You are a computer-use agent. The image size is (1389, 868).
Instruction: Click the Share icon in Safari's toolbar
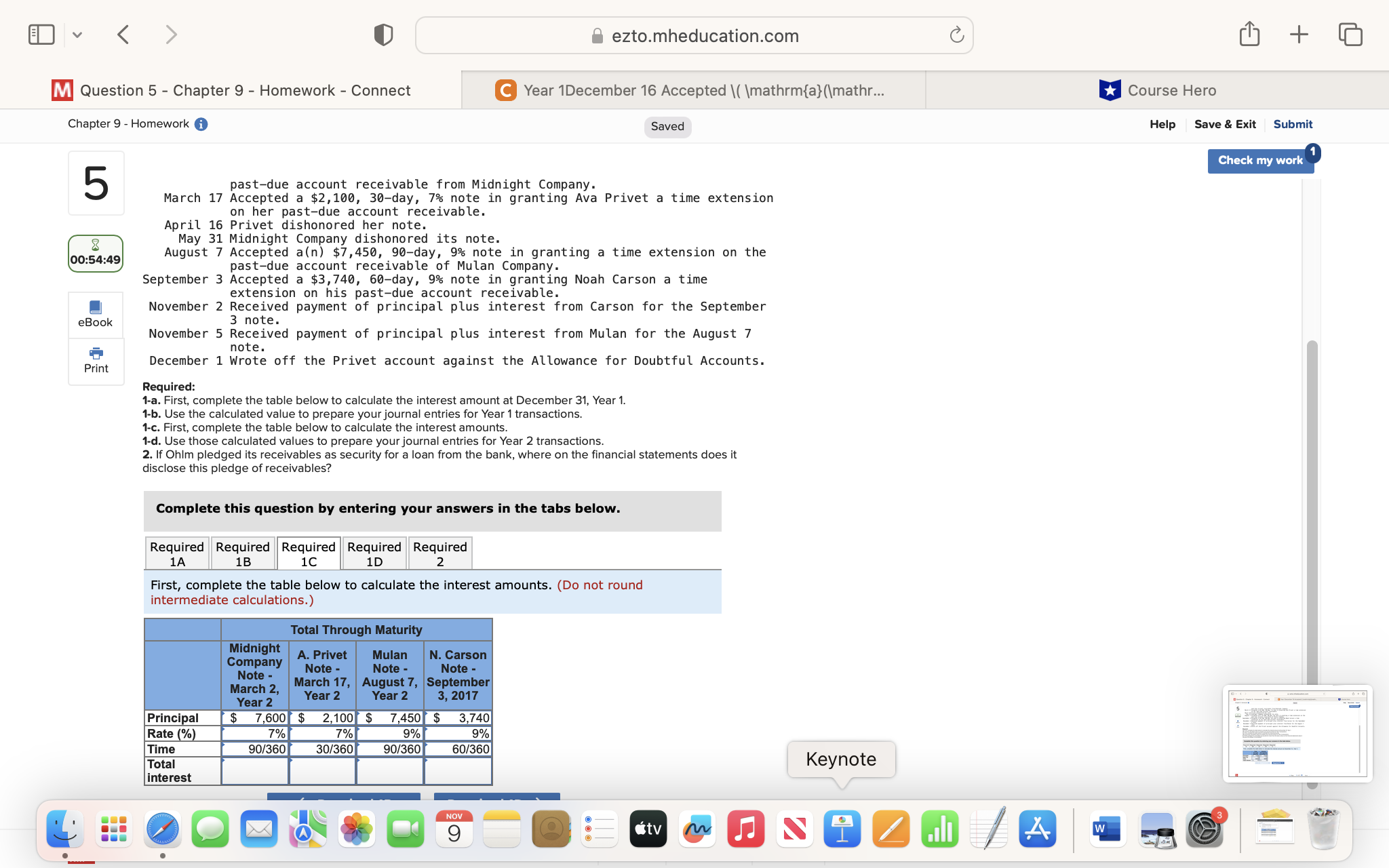(x=1249, y=34)
